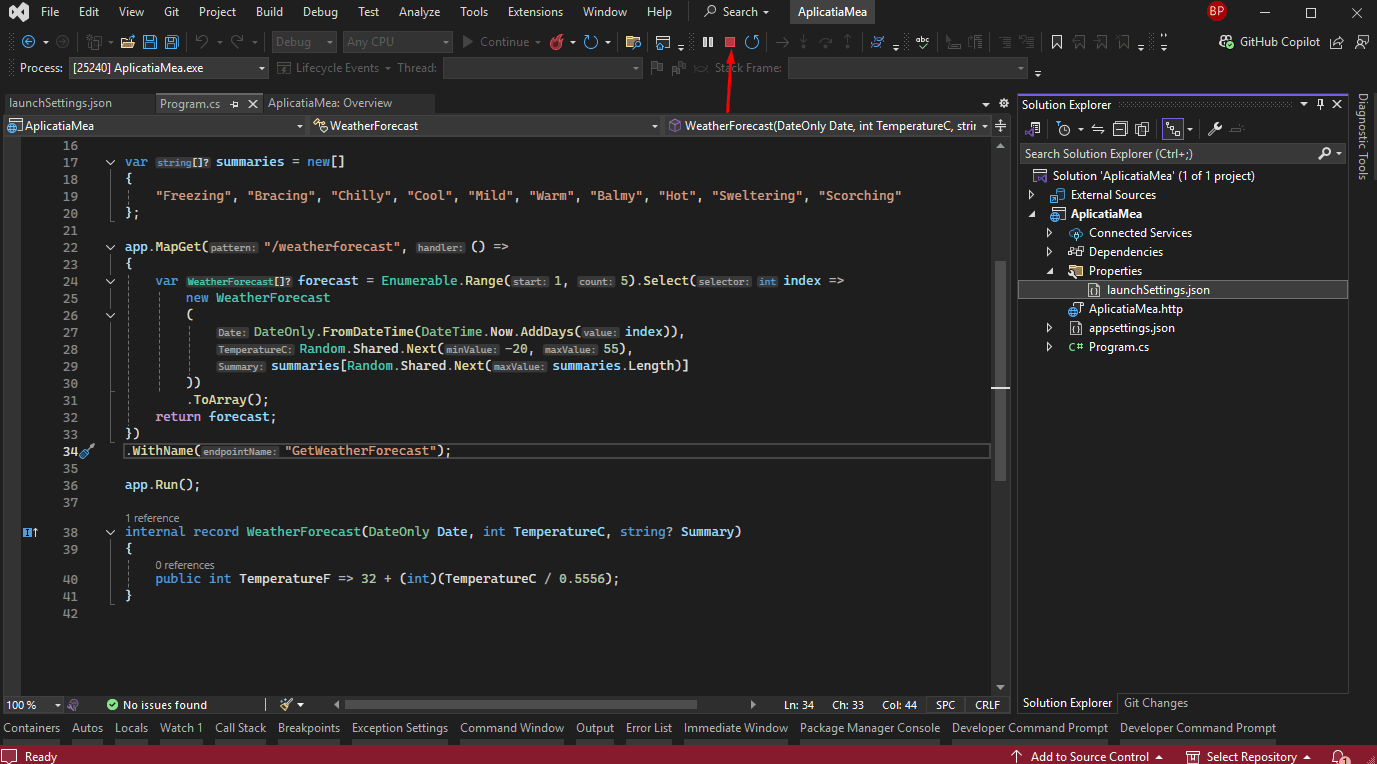The image size is (1377, 764).
Task: Open the Debug configuration dropdown
Action: coord(306,42)
